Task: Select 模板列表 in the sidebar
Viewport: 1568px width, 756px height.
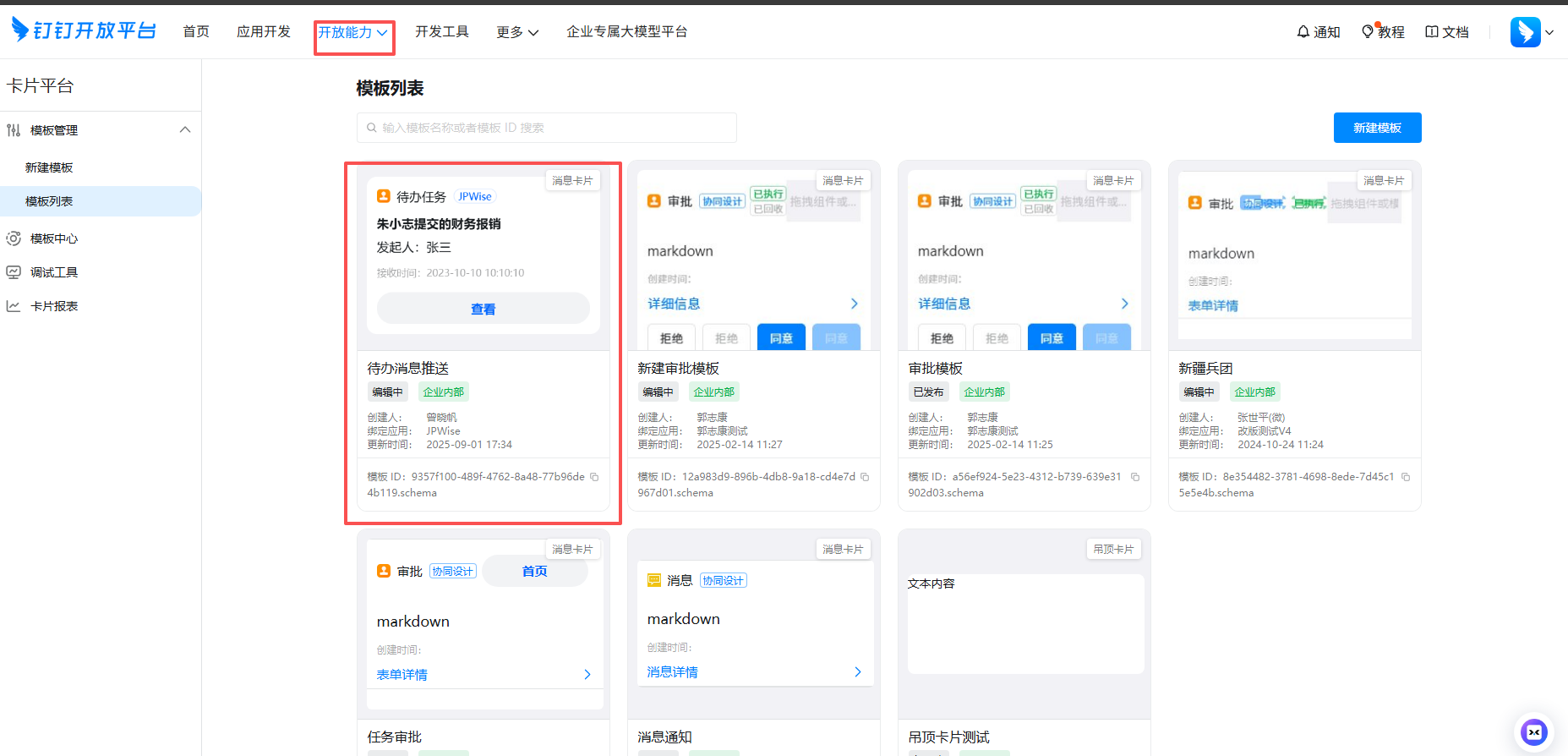Action: pos(101,201)
